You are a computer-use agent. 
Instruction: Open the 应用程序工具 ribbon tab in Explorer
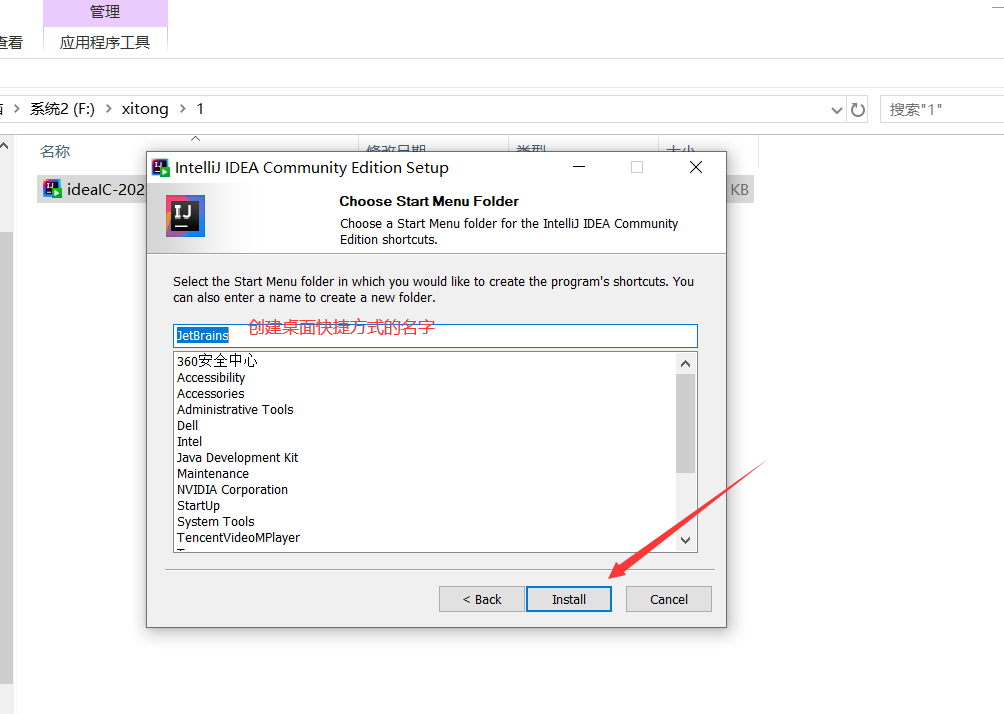(x=105, y=43)
